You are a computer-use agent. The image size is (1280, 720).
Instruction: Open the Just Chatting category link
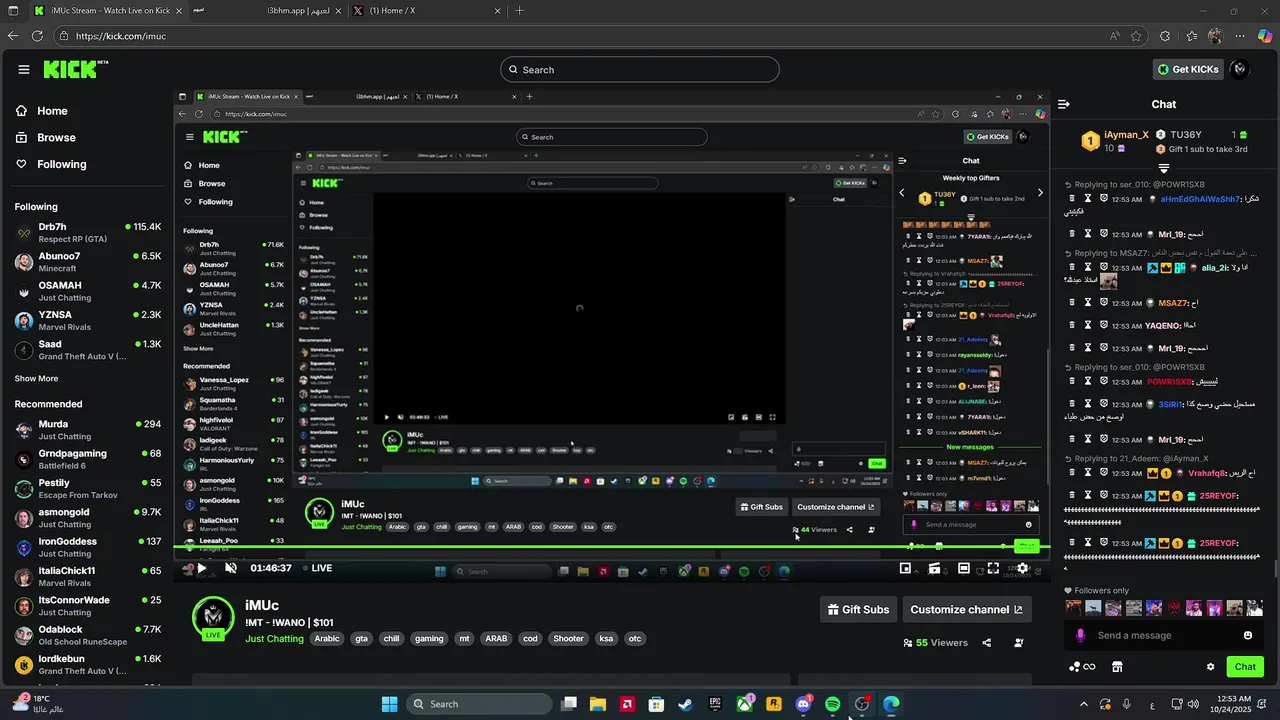[274, 639]
